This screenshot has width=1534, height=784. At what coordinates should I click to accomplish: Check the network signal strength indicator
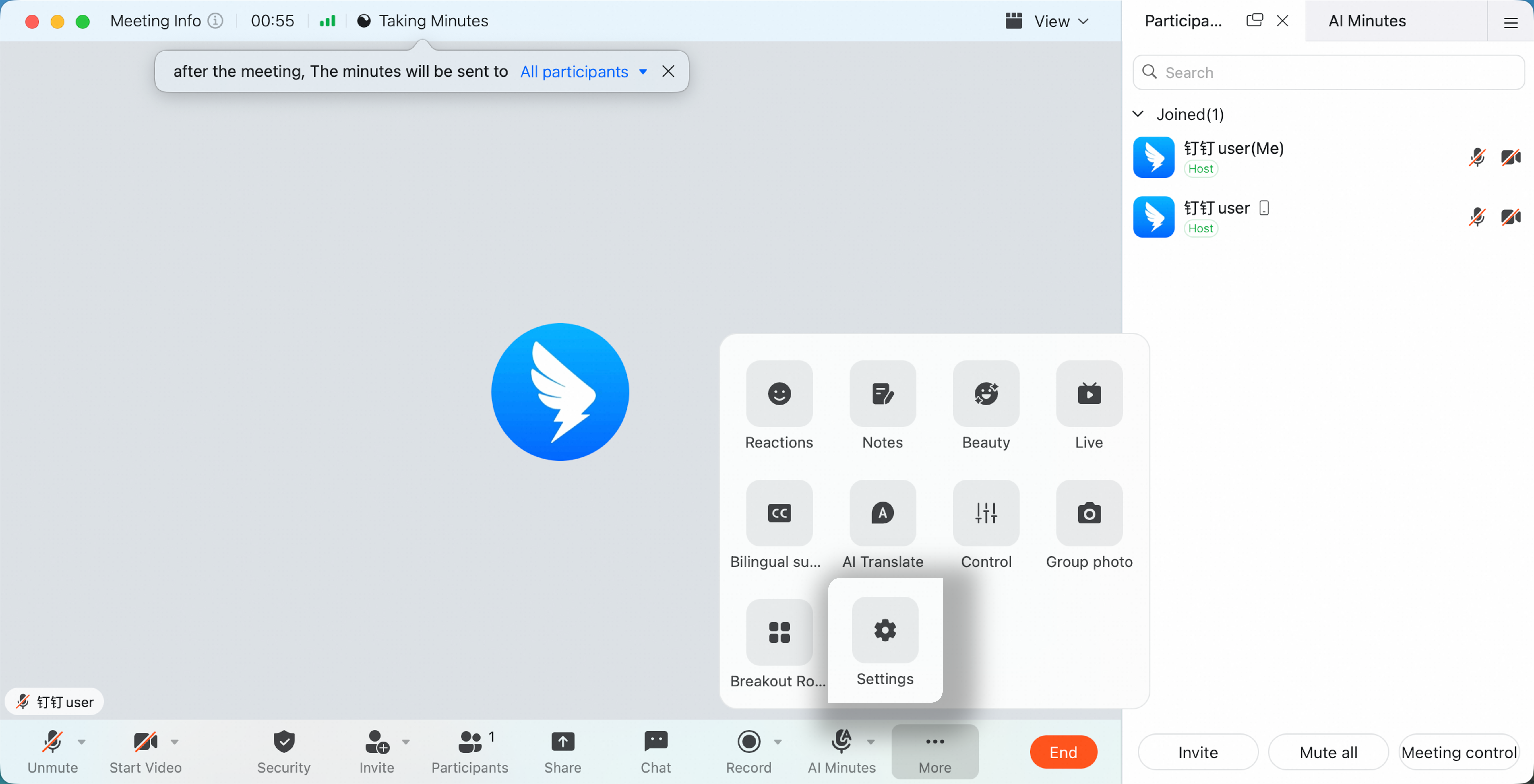click(x=328, y=22)
